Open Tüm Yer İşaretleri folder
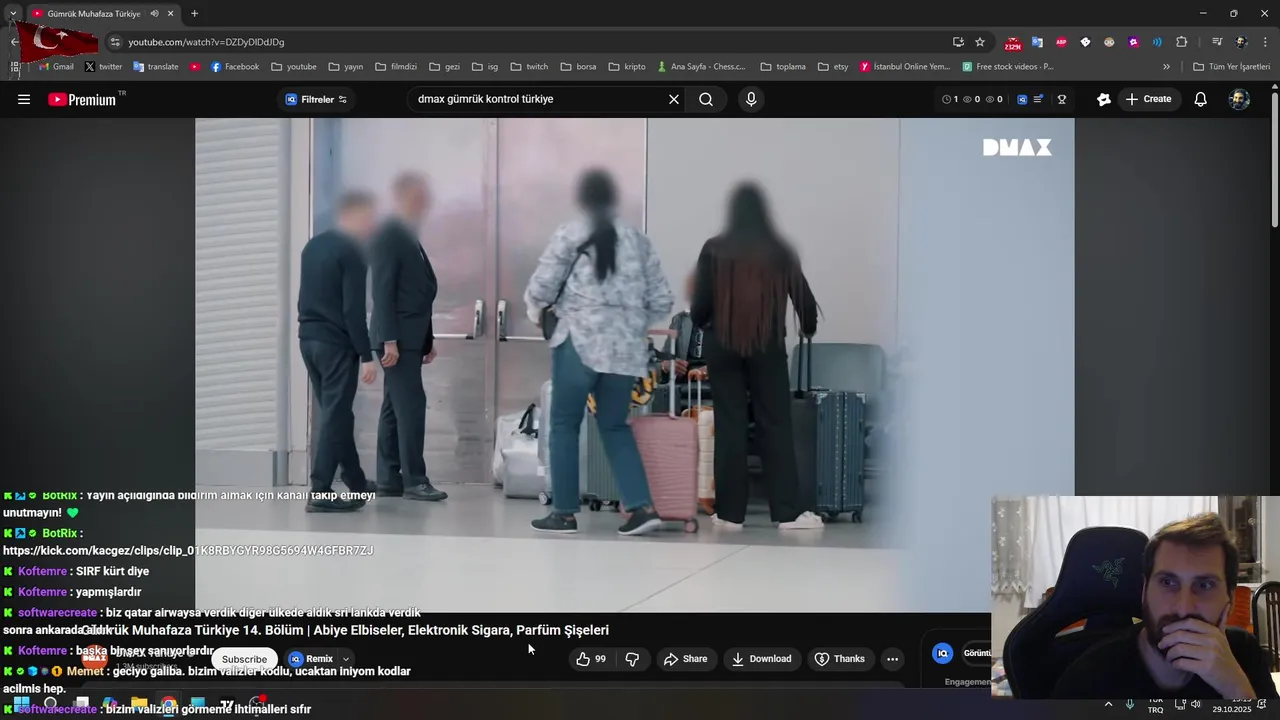 pyautogui.click(x=1231, y=67)
